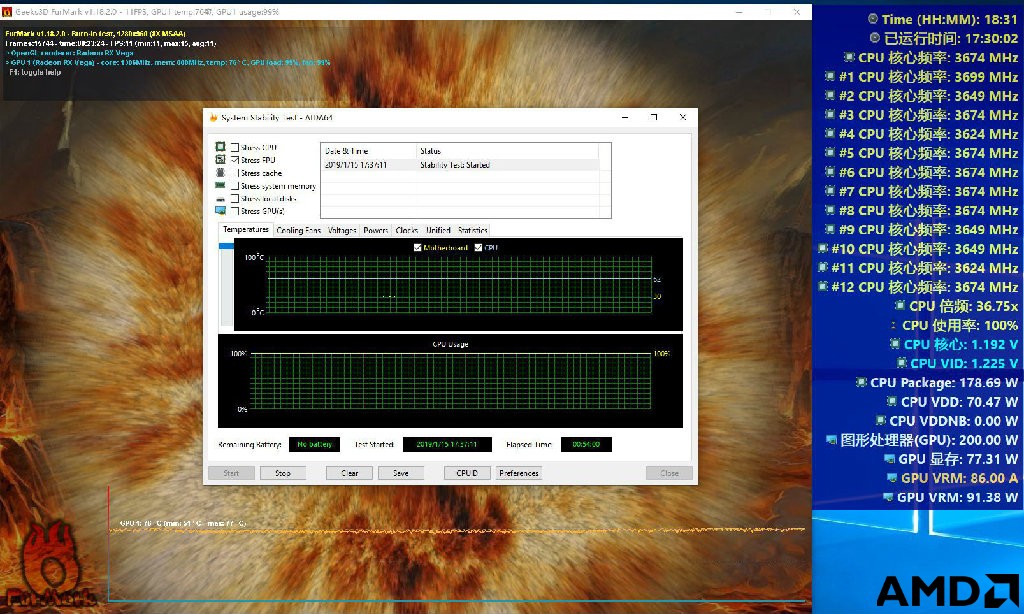Viewport: 1024px width, 614px height.
Task: Click the GPU icon beside GPU 显存
Action: tap(889, 459)
